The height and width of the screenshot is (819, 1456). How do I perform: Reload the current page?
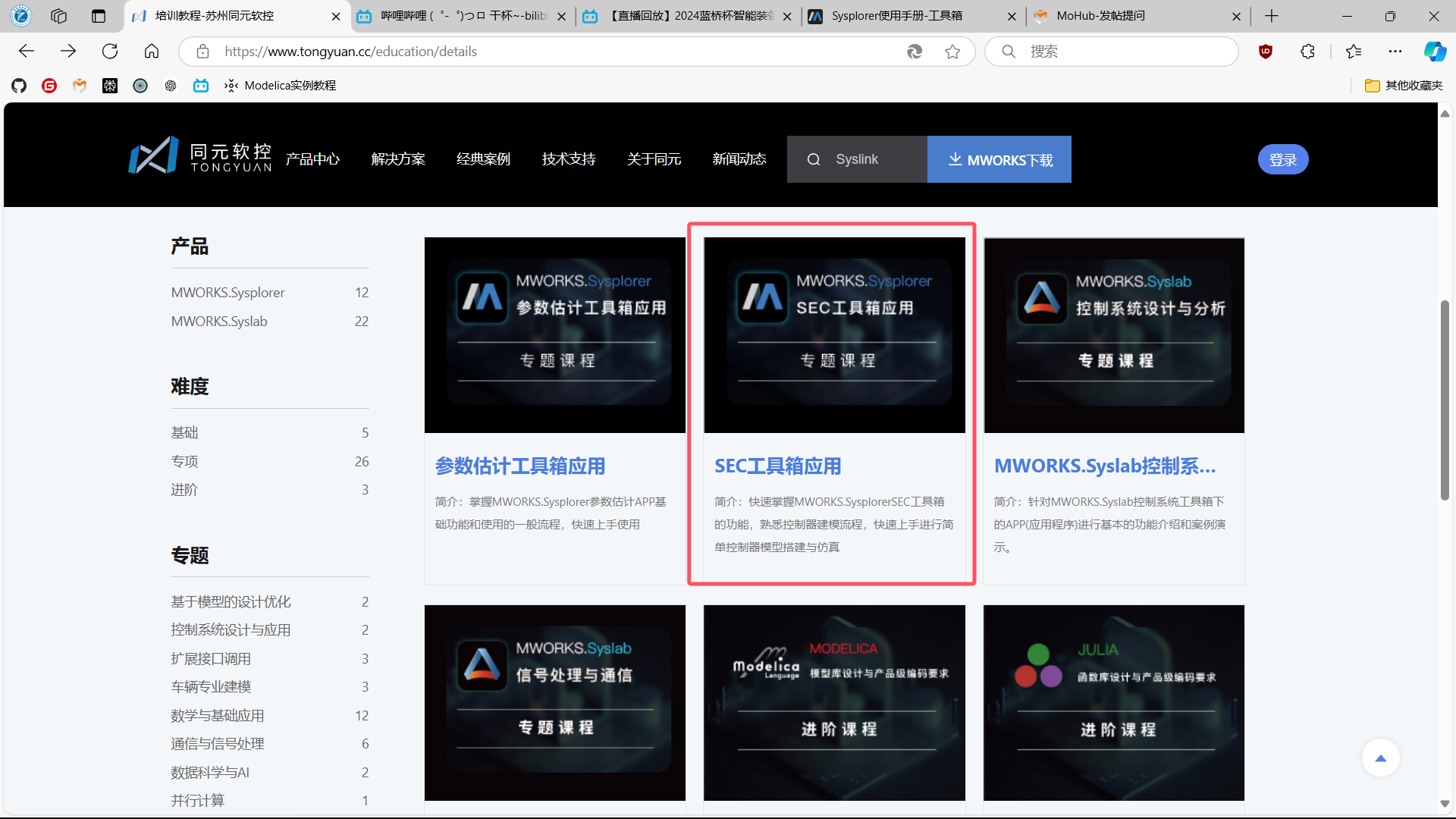[x=110, y=51]
